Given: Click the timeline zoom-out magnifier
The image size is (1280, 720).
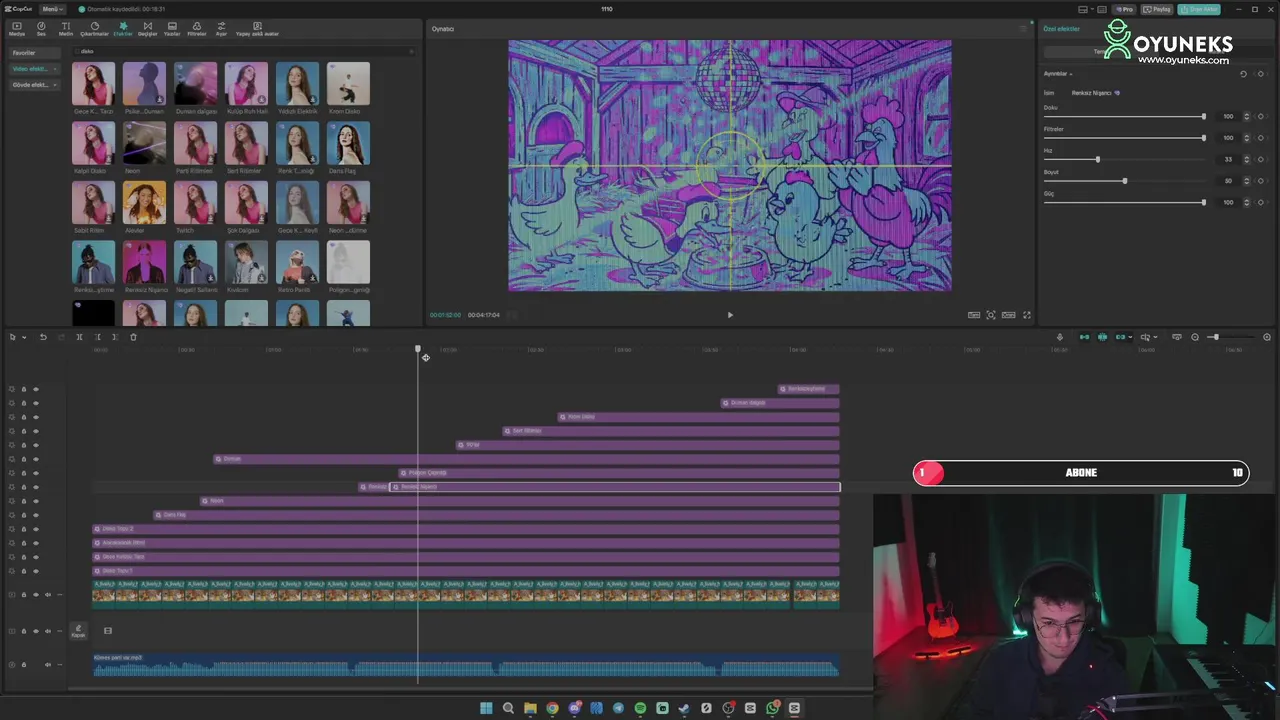Looking at the screenshot, I should [1195, 337].
